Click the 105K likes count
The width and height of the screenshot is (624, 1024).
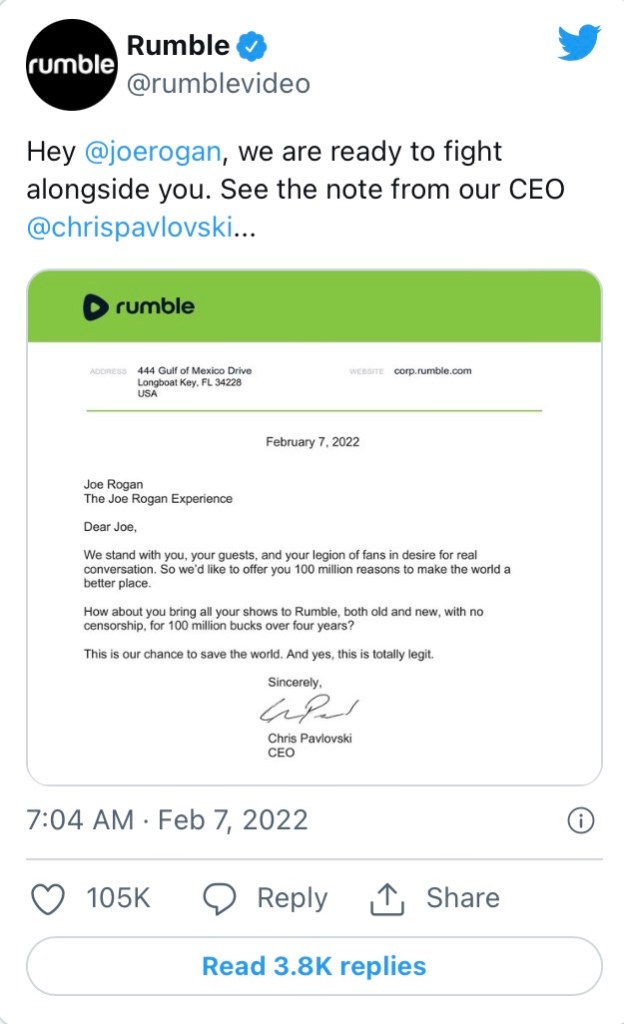[x=118, y=898]
